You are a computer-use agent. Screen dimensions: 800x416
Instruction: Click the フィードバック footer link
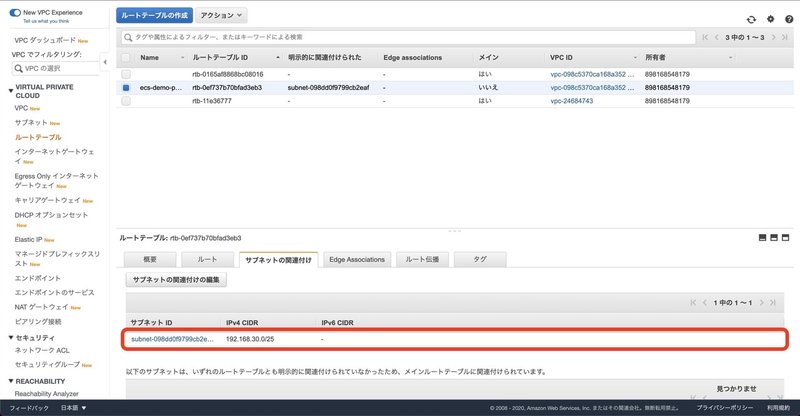[29, 408]
